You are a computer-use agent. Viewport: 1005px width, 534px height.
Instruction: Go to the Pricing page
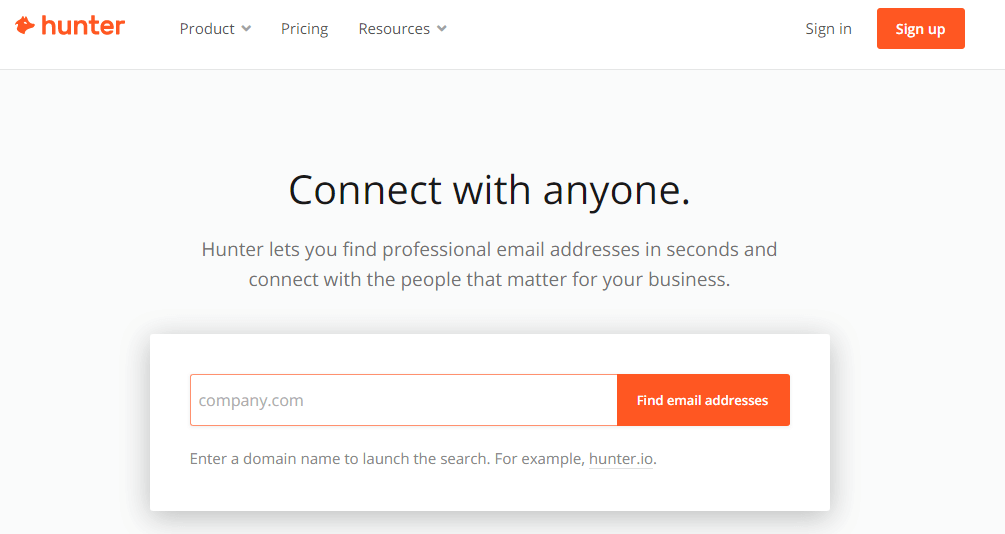click(x=304, y=29)
